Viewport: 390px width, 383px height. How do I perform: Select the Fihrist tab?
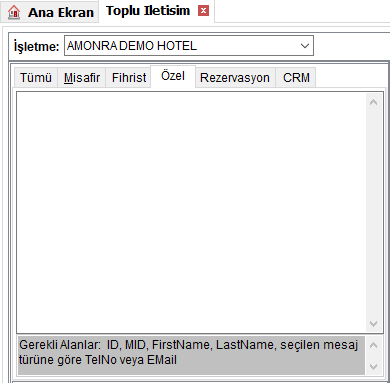coord(129,78)
